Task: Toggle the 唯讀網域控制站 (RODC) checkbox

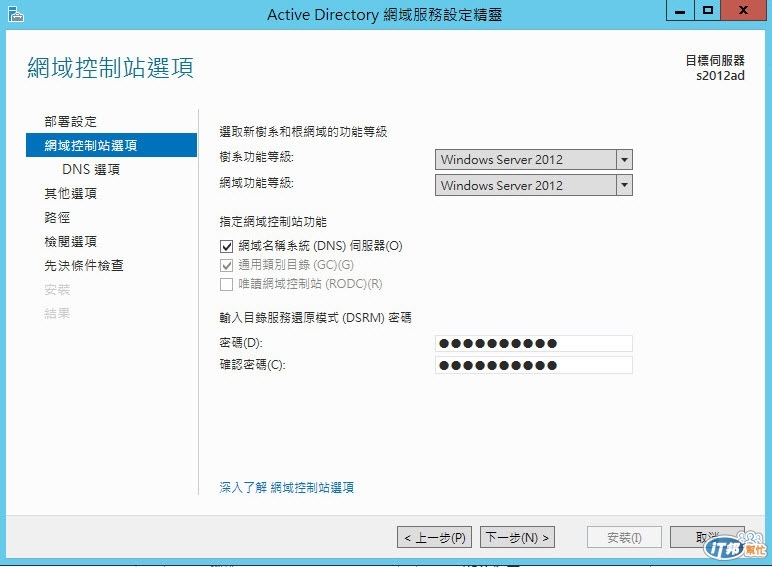Action: click(226, 284)
